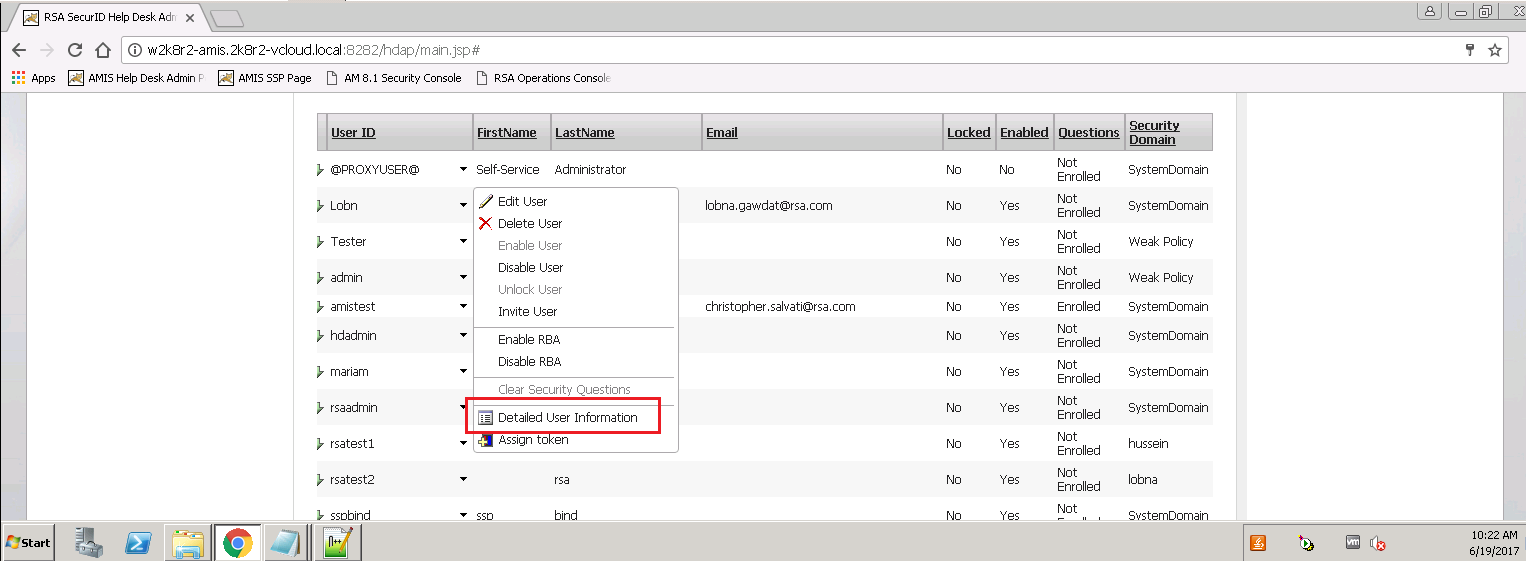The image size is (1526, 561).
Task: Open AM 8.1 Security Console bookmark
Action: click(394, 78)
